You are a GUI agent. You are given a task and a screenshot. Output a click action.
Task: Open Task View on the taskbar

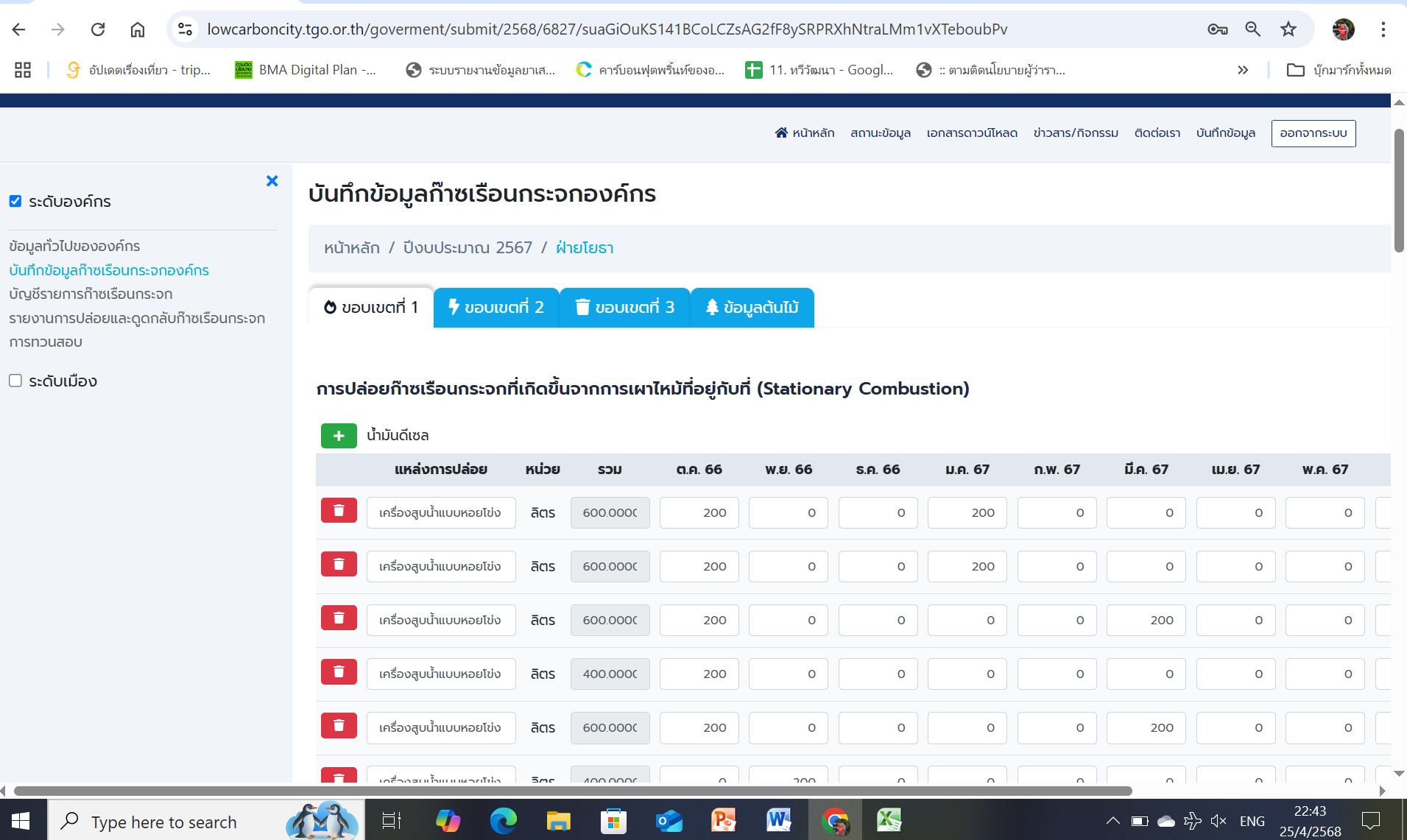(x=392, y=820)
